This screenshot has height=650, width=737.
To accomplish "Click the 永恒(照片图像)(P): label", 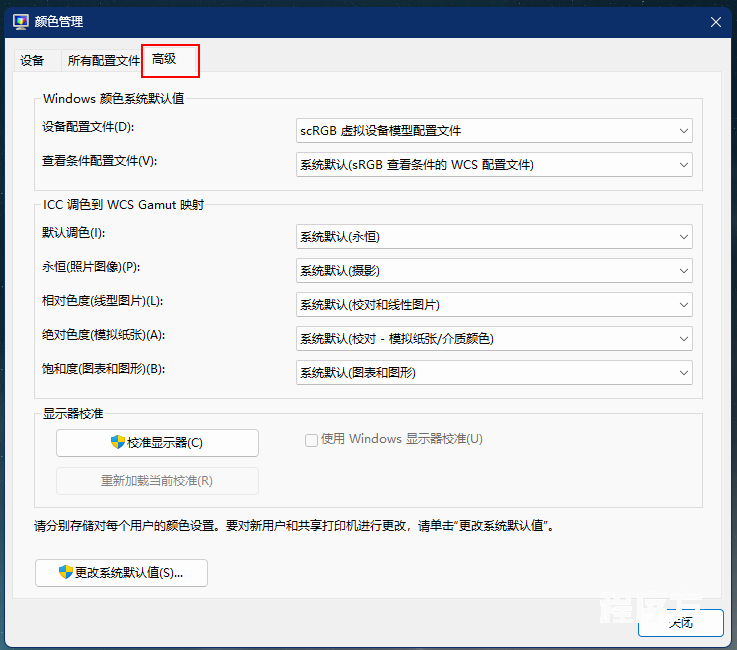I will click(91, 267).
